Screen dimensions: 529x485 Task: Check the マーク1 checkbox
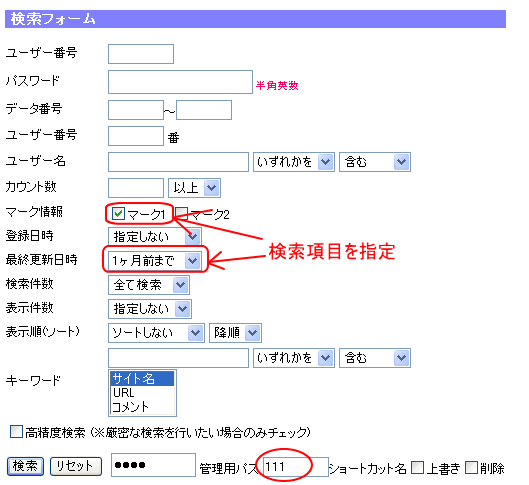[x=118, y=213]
